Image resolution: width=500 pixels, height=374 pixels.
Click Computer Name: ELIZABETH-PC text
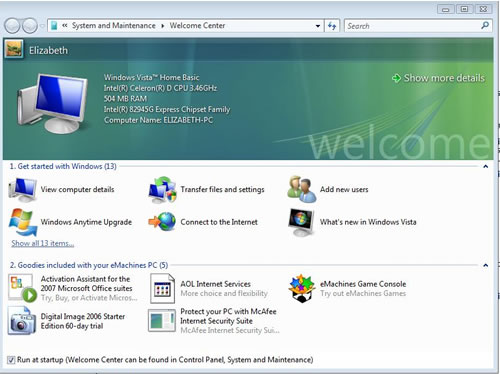(x=158, y=120)
